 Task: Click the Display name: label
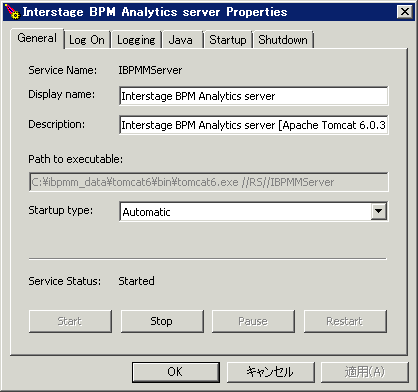click(x=62, y=94)
